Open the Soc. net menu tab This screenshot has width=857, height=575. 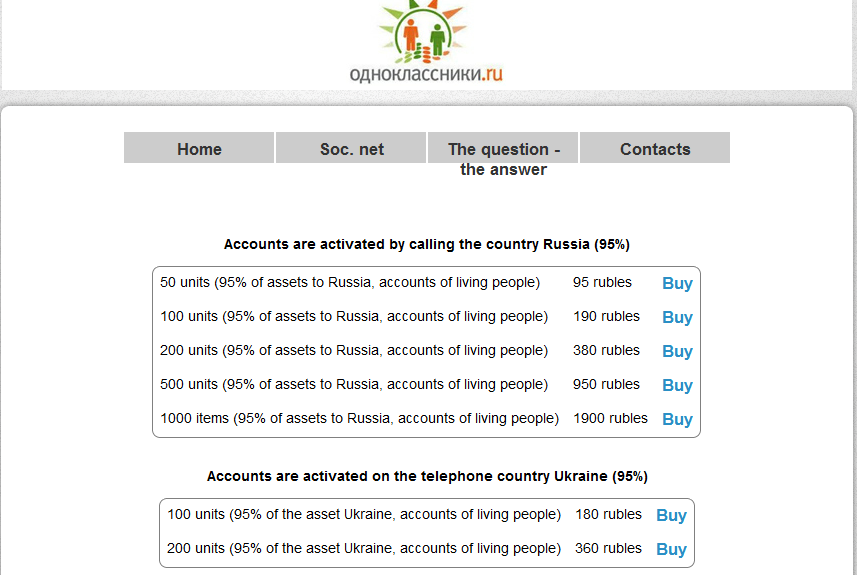point(351,148)
